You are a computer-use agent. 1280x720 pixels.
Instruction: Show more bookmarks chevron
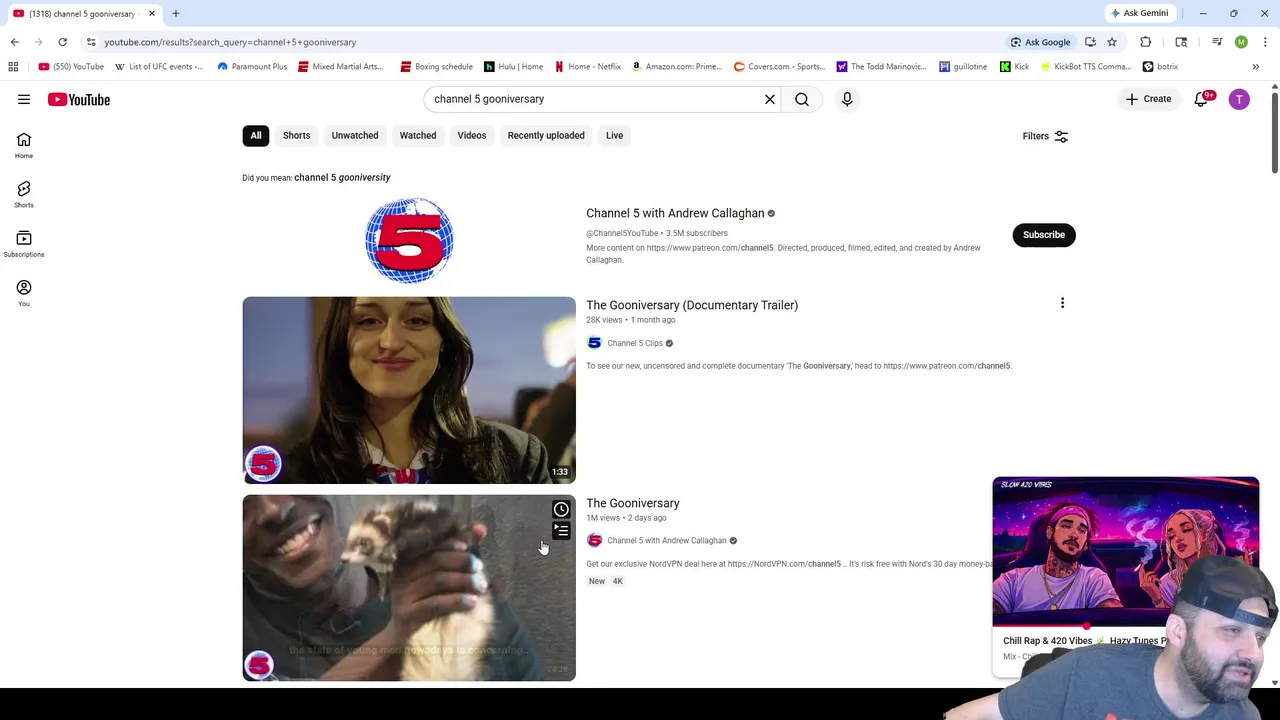pos(1256,67)
